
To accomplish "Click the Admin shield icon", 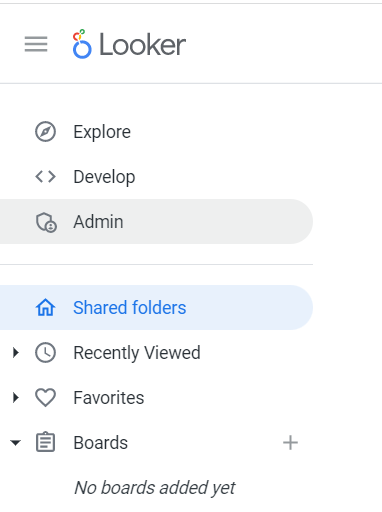I will pos(46,222).
